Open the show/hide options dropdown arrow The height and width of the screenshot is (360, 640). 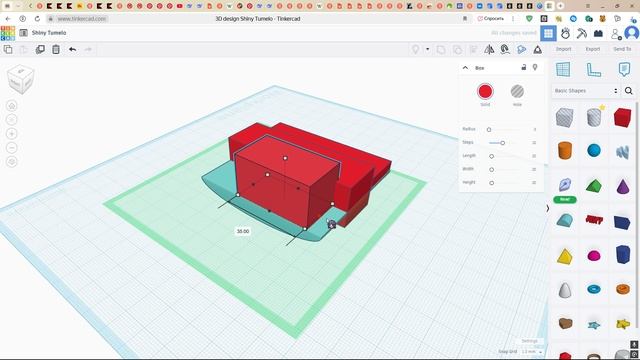click(x=427, y=49)
